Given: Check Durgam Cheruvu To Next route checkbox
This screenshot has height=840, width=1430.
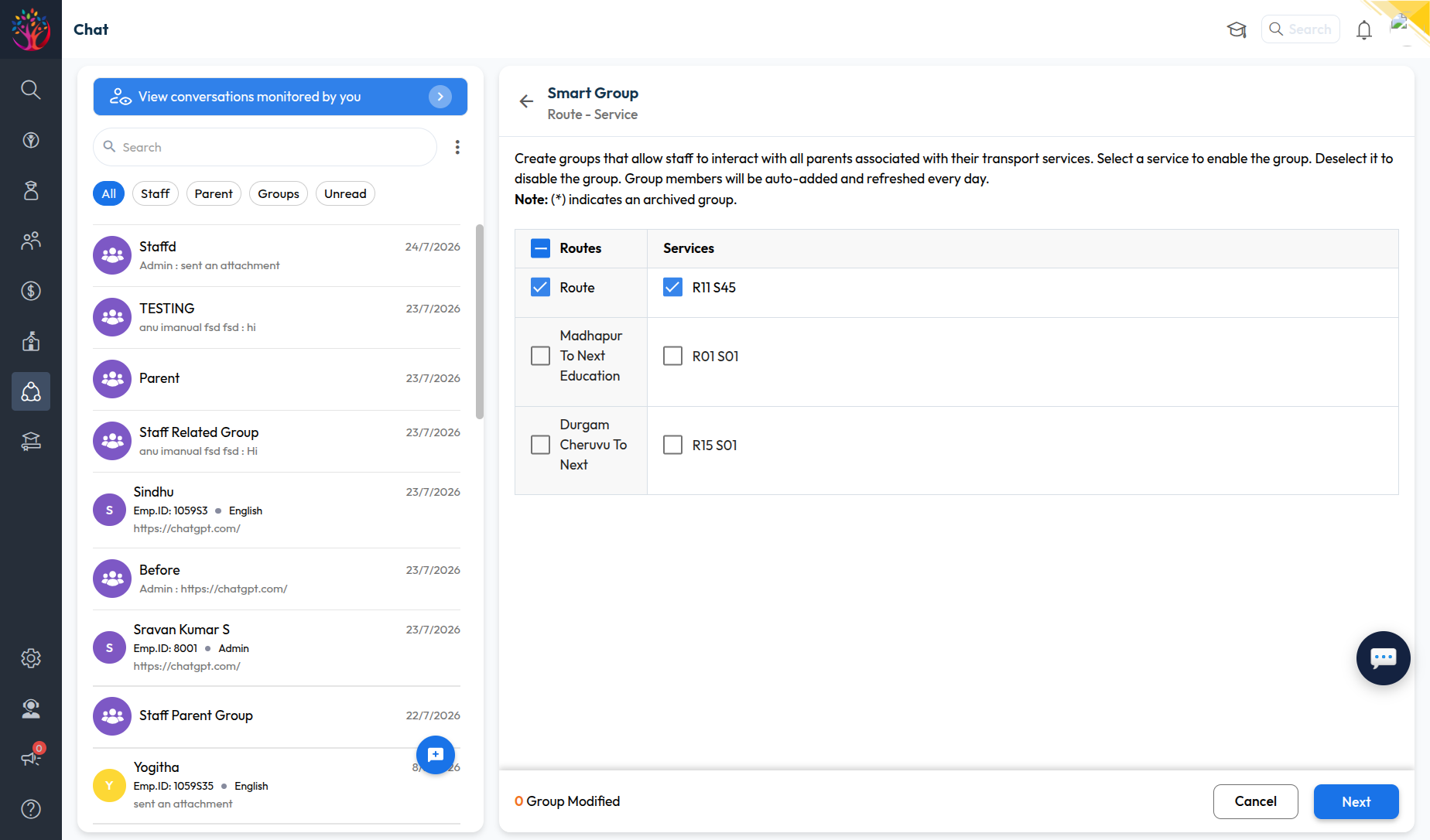Looking at the screenshot, I should (540, 445).
